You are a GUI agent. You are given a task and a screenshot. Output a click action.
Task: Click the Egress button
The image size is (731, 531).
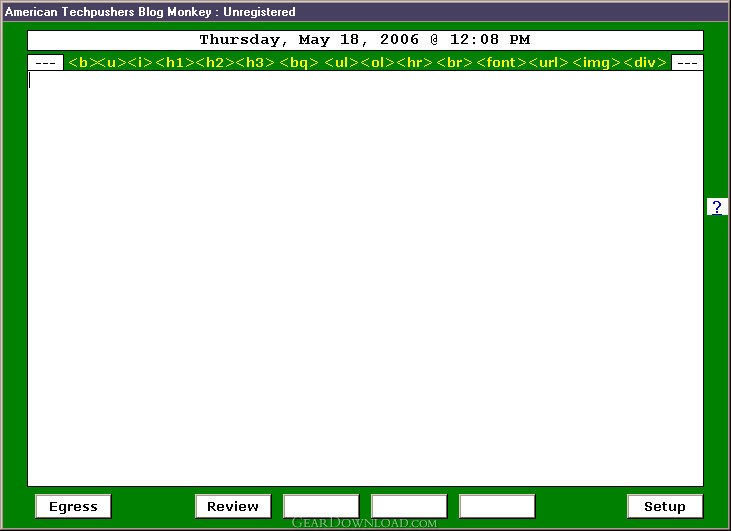pos(73,506)
